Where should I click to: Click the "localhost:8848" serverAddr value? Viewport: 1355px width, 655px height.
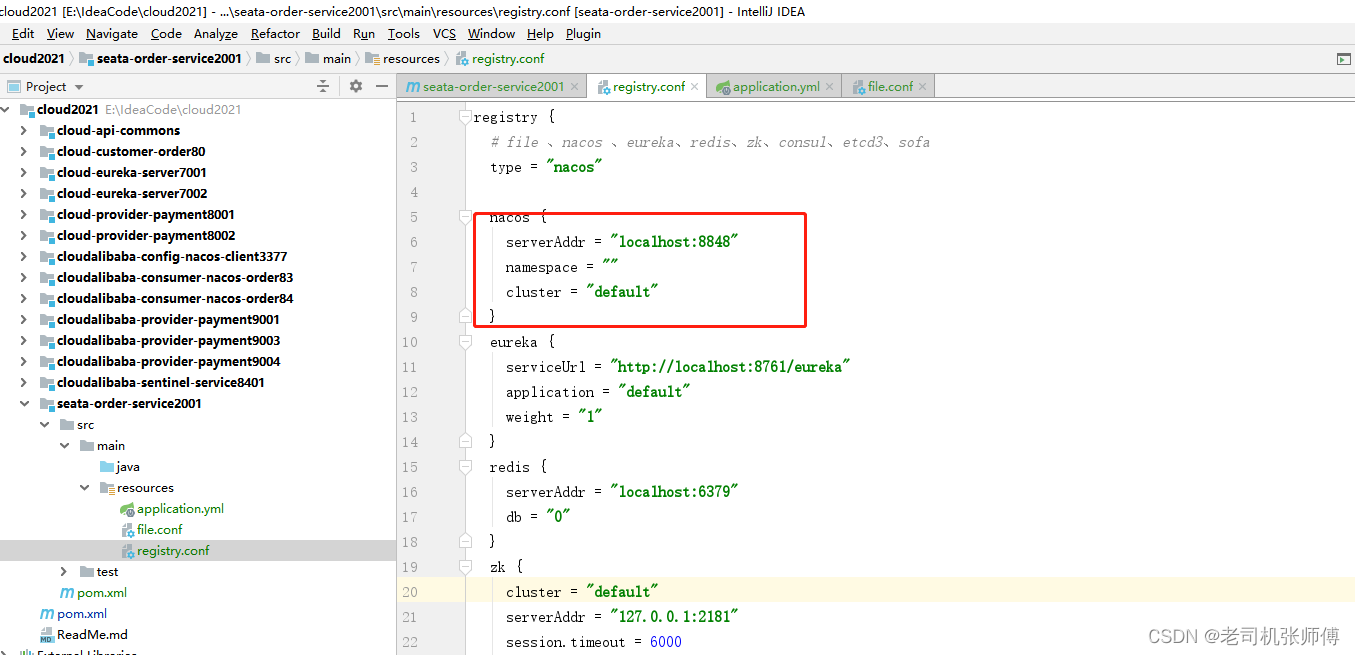[674, 242]
